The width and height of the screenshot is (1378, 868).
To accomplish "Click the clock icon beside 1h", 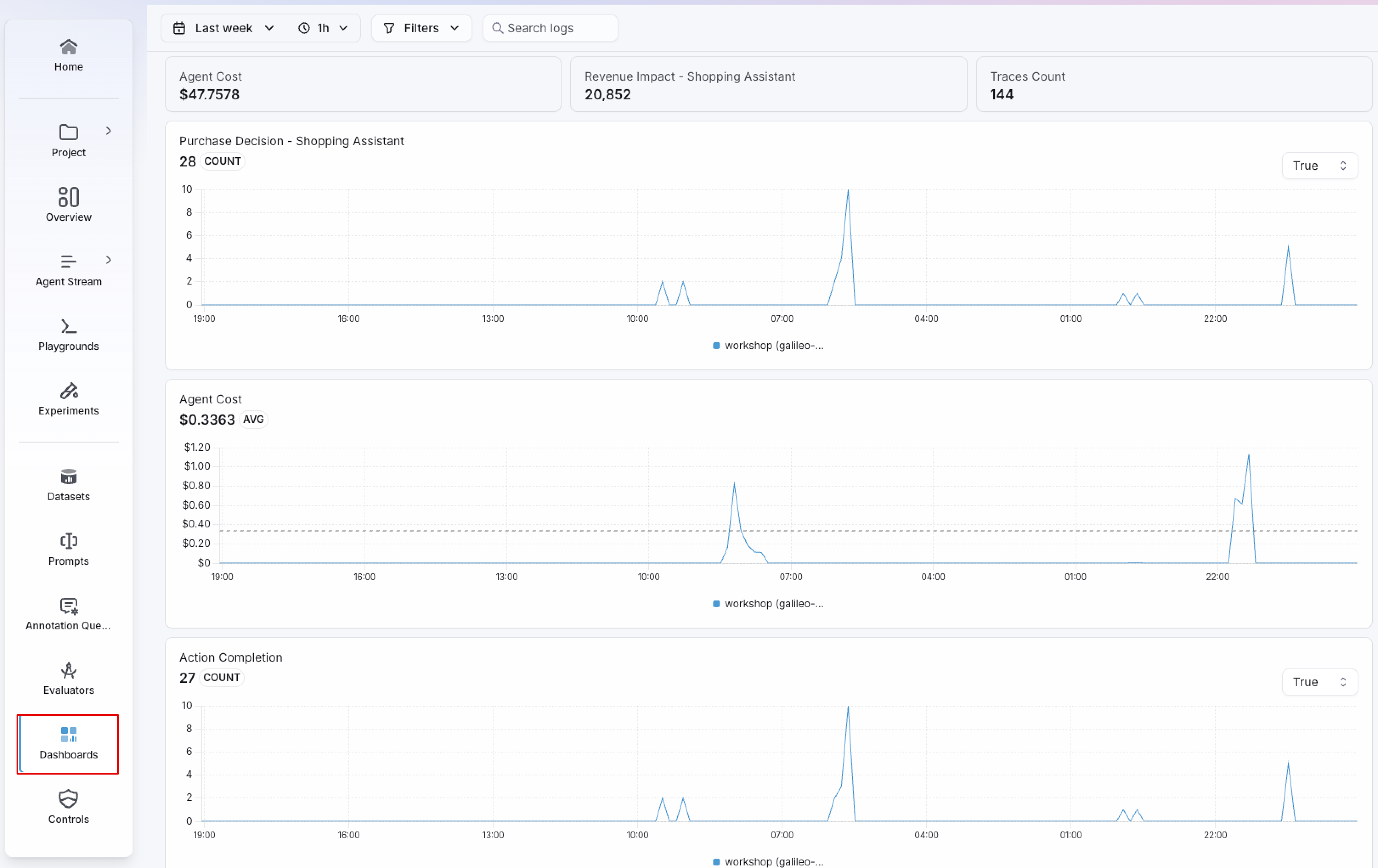I will [x=304, y=28].
